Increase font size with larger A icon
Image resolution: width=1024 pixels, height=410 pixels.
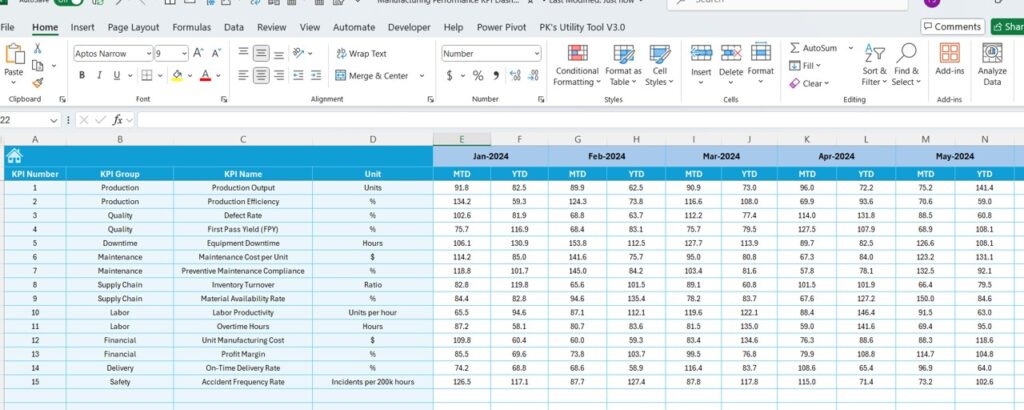point(199,54)
